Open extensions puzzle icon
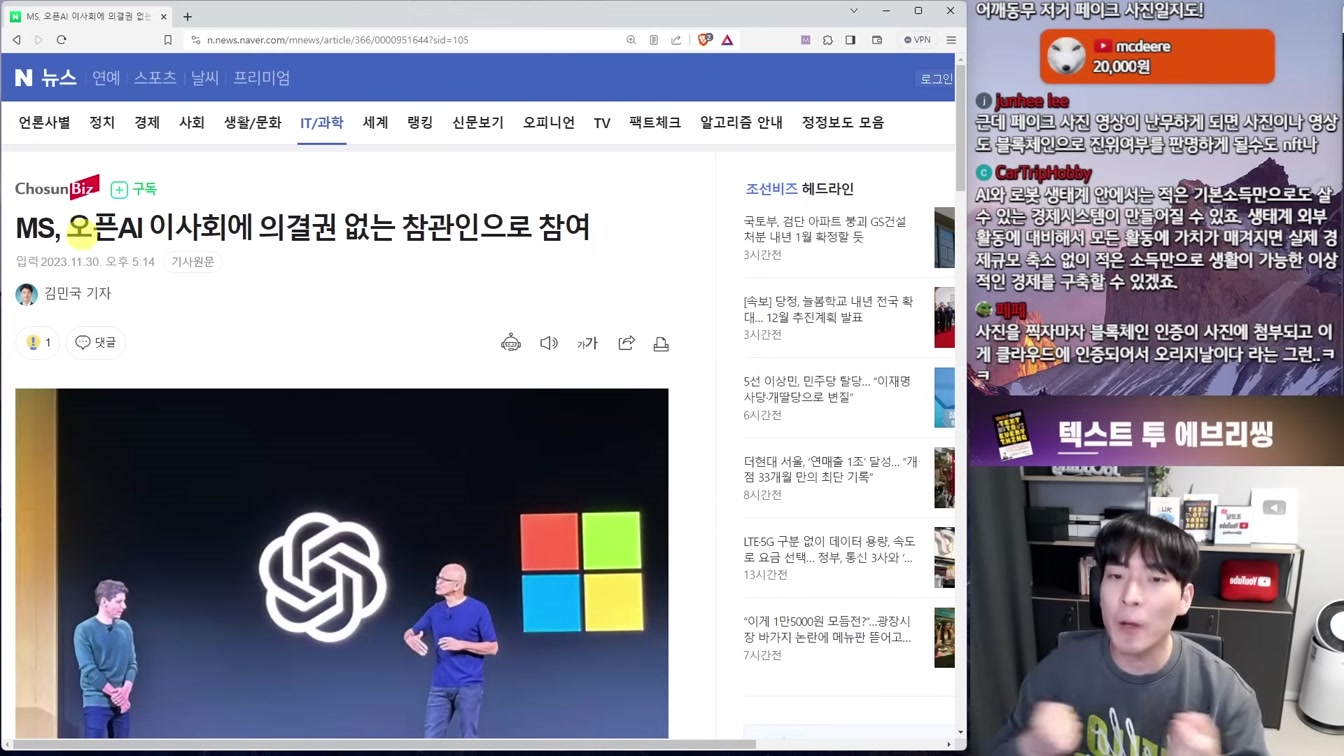1344x756 pixels. (828, 40)
